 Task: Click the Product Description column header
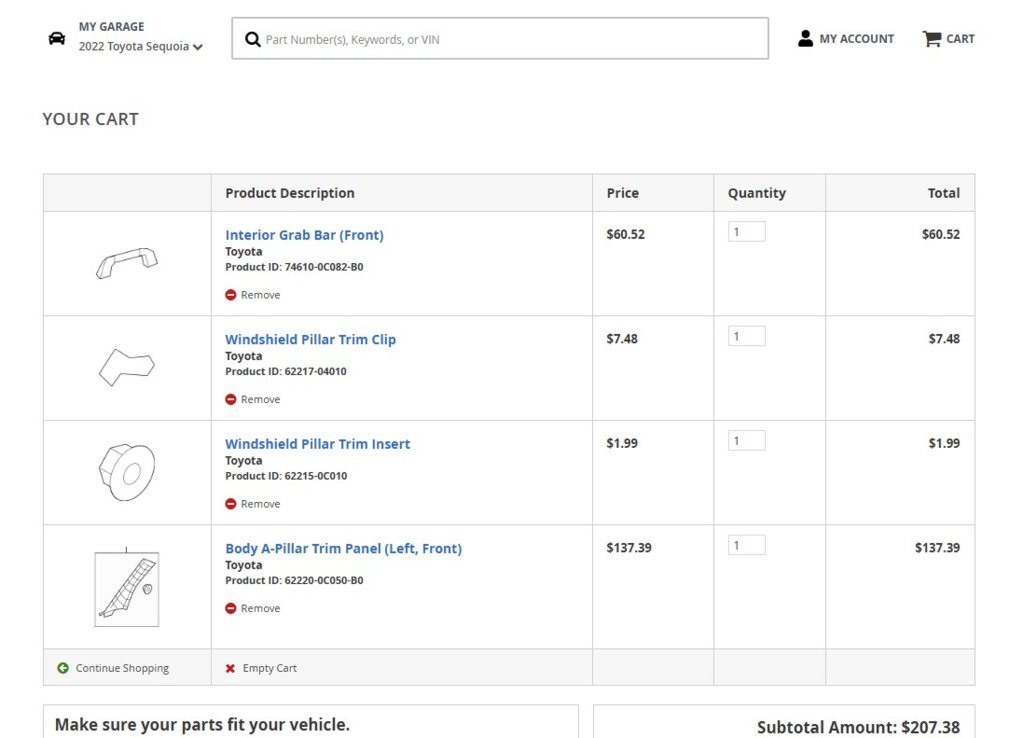[290, 193]
